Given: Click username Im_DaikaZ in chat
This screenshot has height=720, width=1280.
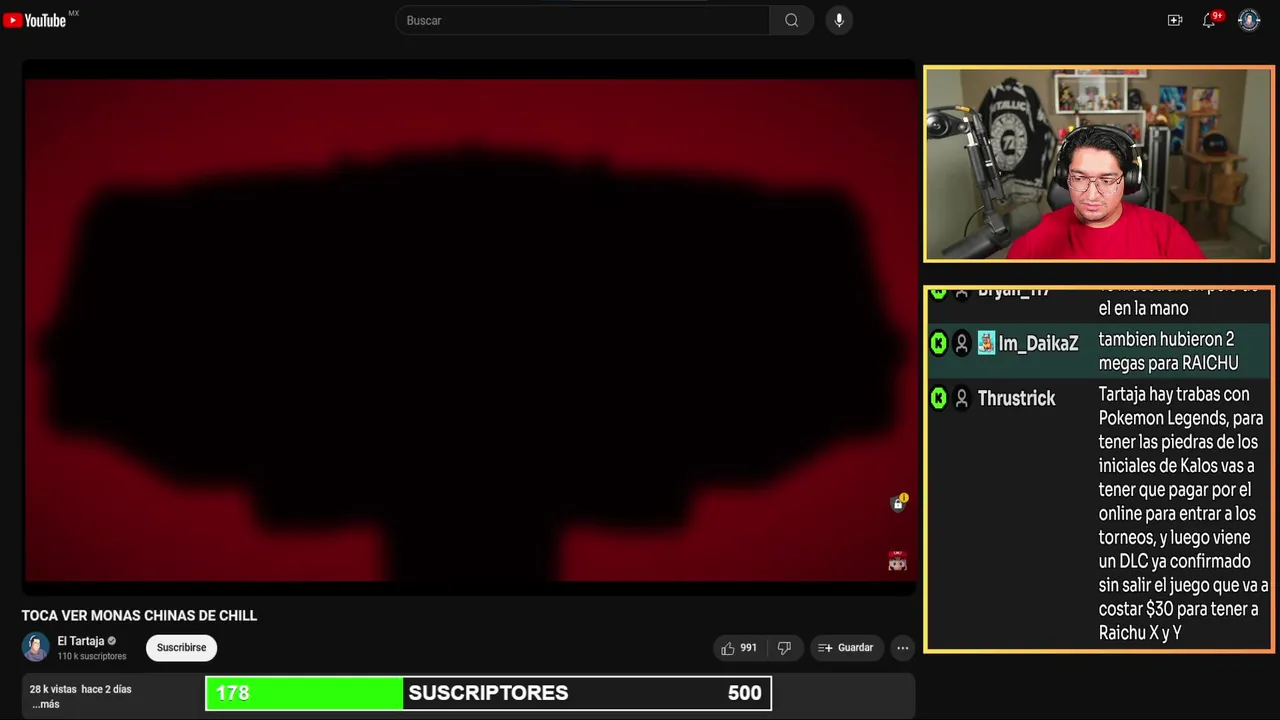Looking at the screenshot, I should point(1038,343).
